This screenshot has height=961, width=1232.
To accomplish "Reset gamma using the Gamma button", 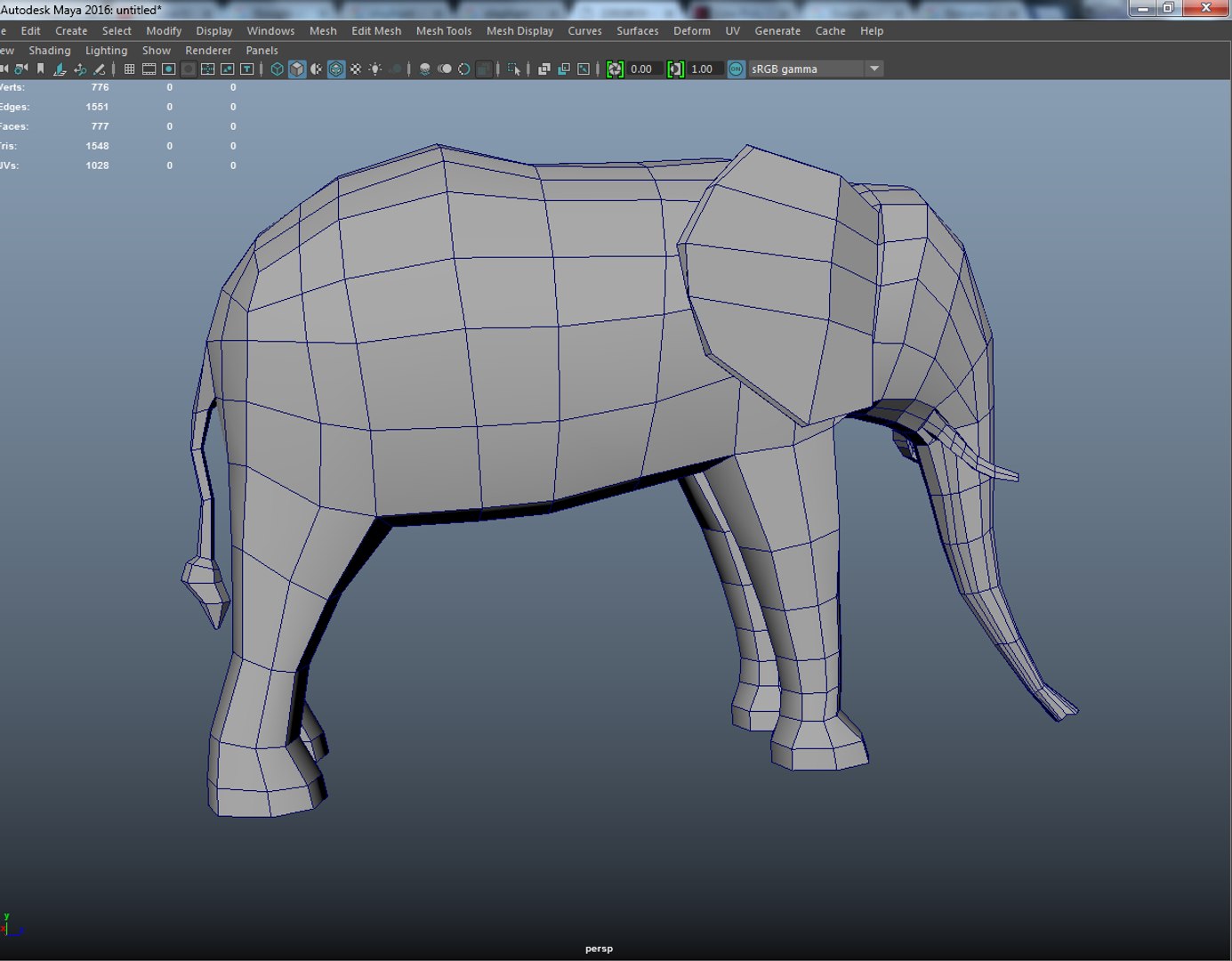I will pos(676,69).
